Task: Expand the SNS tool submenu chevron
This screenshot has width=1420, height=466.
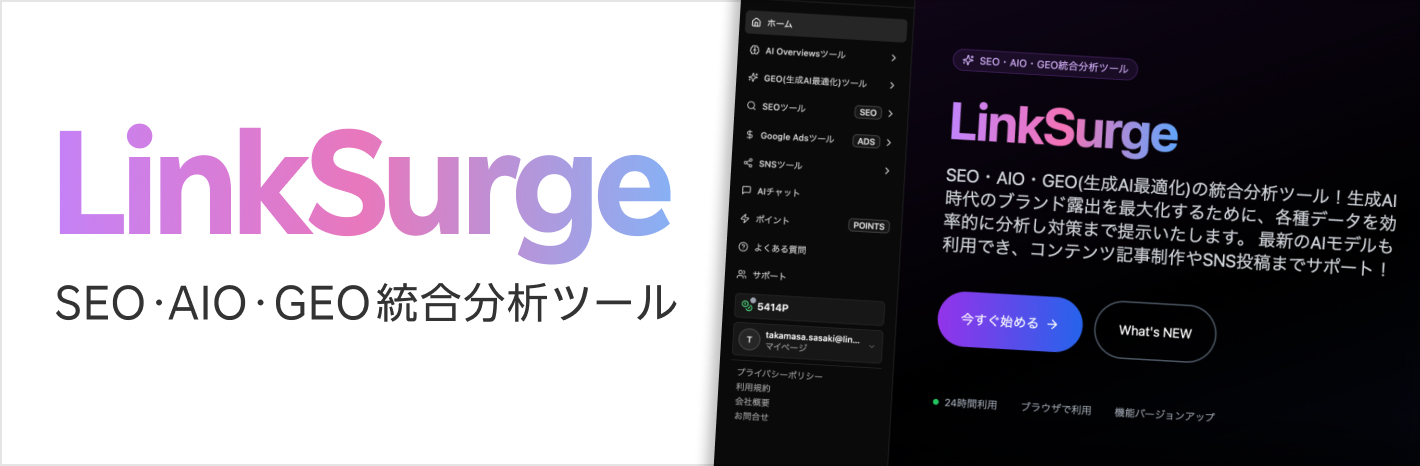Action: point(886,171)
